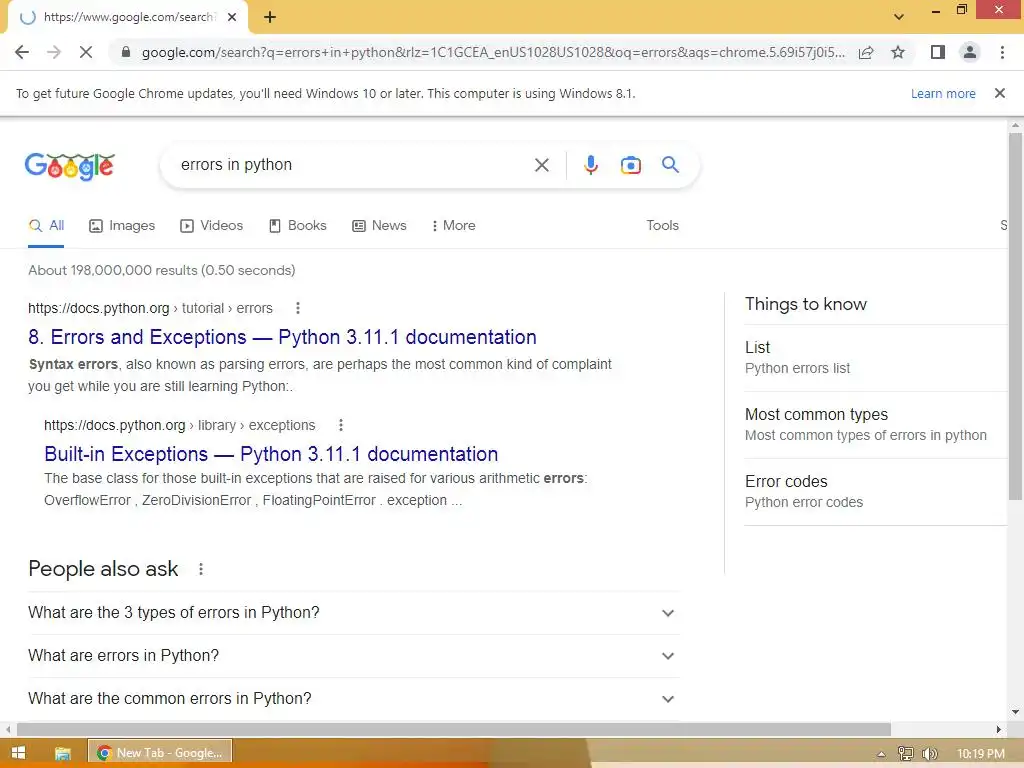
Task: Expand 'What are errors in Python?'
Action: click(353, 656)
